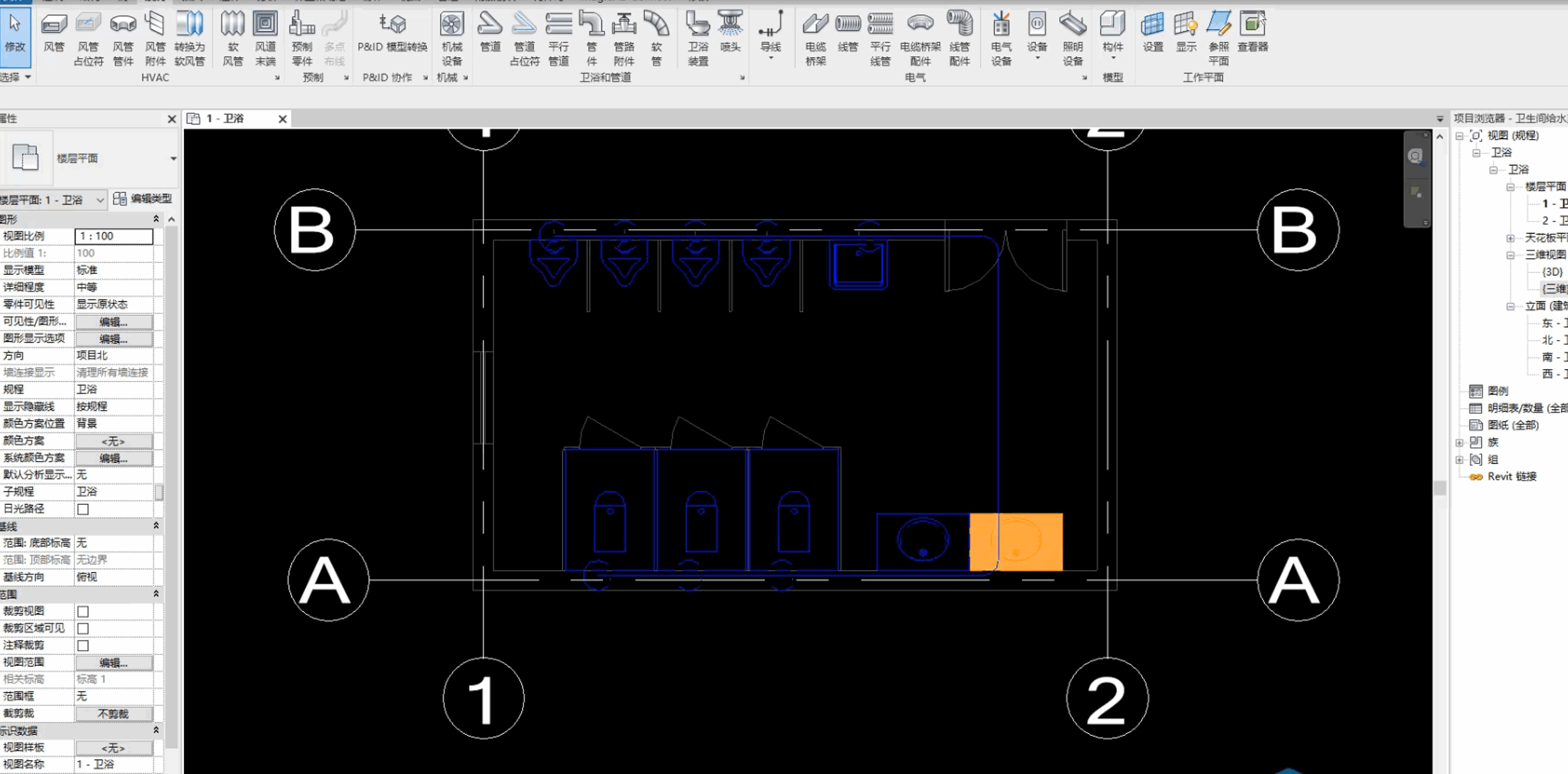Expand the 族 families tree node
This screenshot has width=1568, height=774.
coord(1459,442)
